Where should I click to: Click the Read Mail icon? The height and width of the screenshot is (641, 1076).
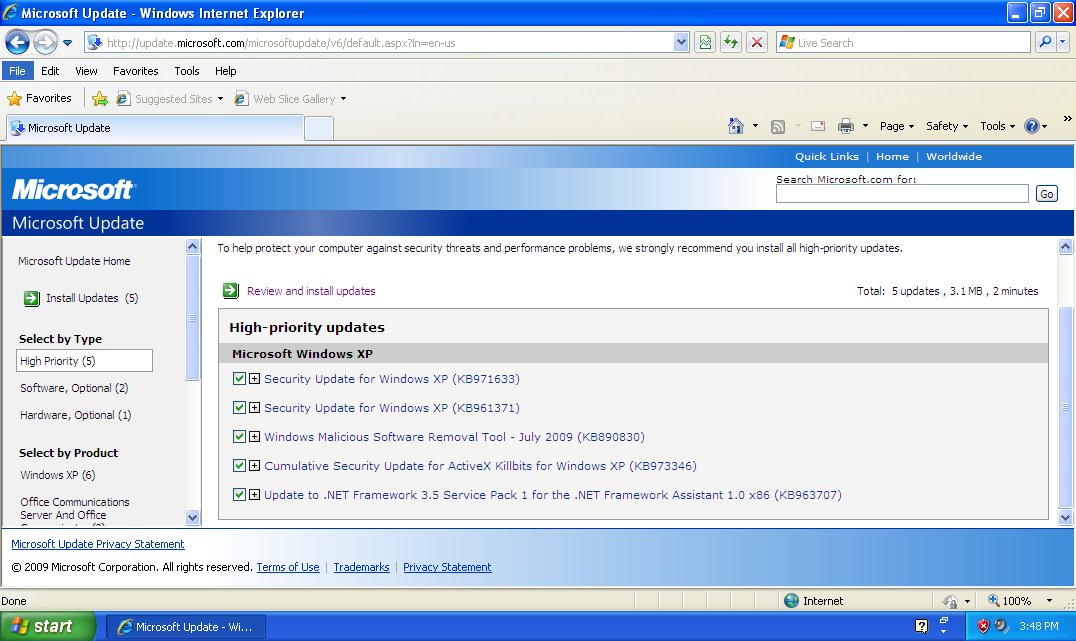[x=818, y=126]
